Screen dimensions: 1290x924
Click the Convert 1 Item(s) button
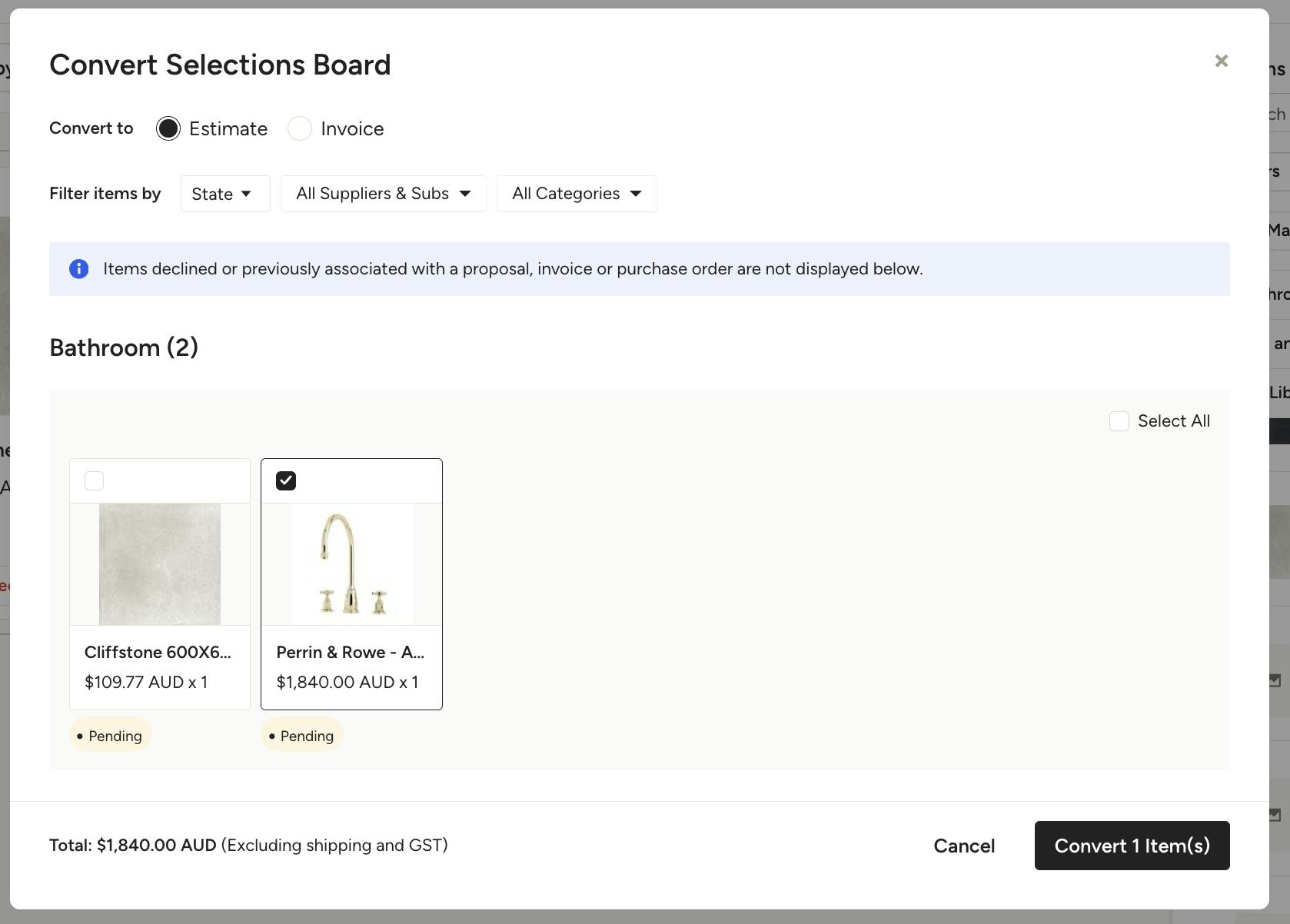pos(1132,846)
